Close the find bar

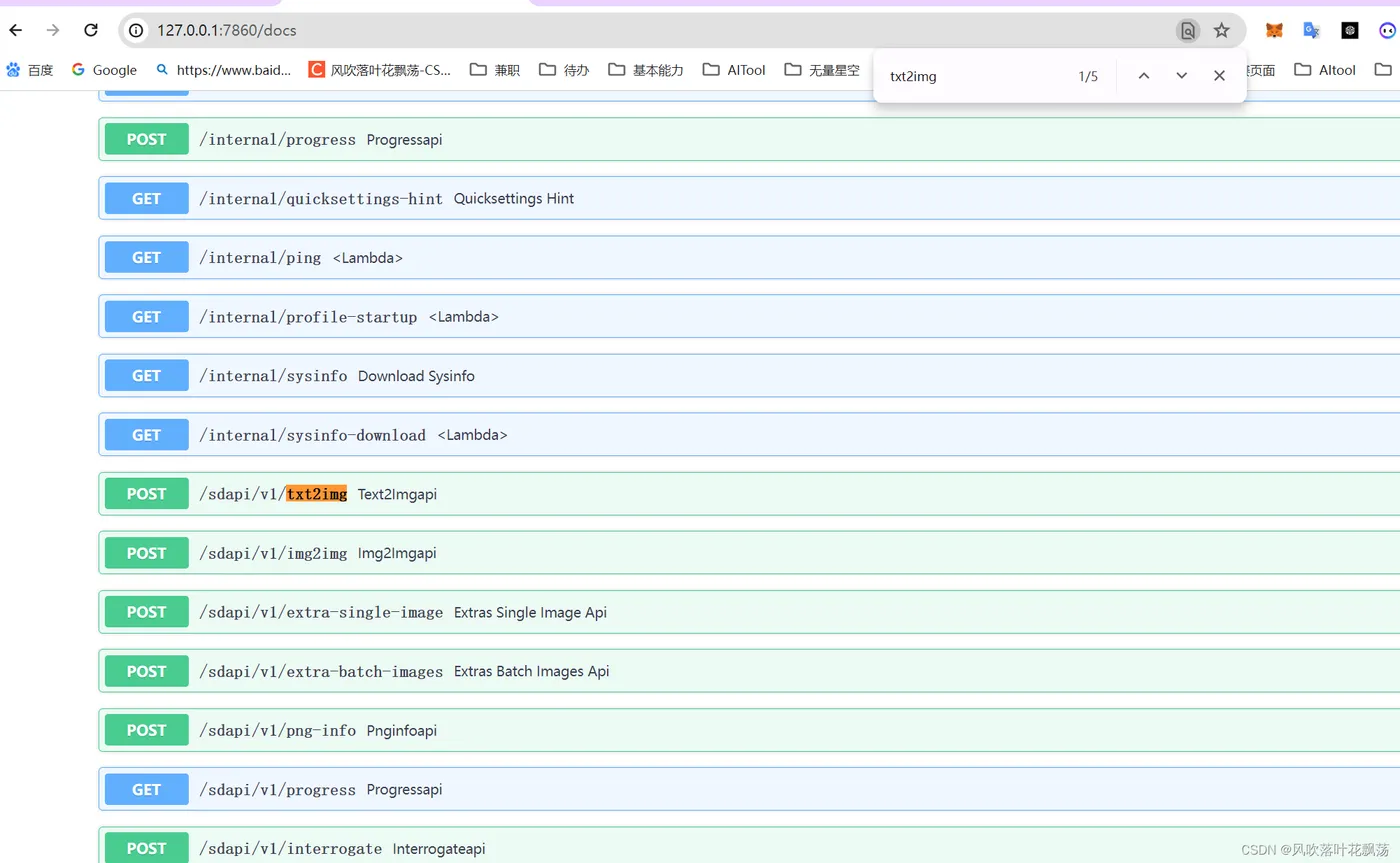tap(1219, 76)
